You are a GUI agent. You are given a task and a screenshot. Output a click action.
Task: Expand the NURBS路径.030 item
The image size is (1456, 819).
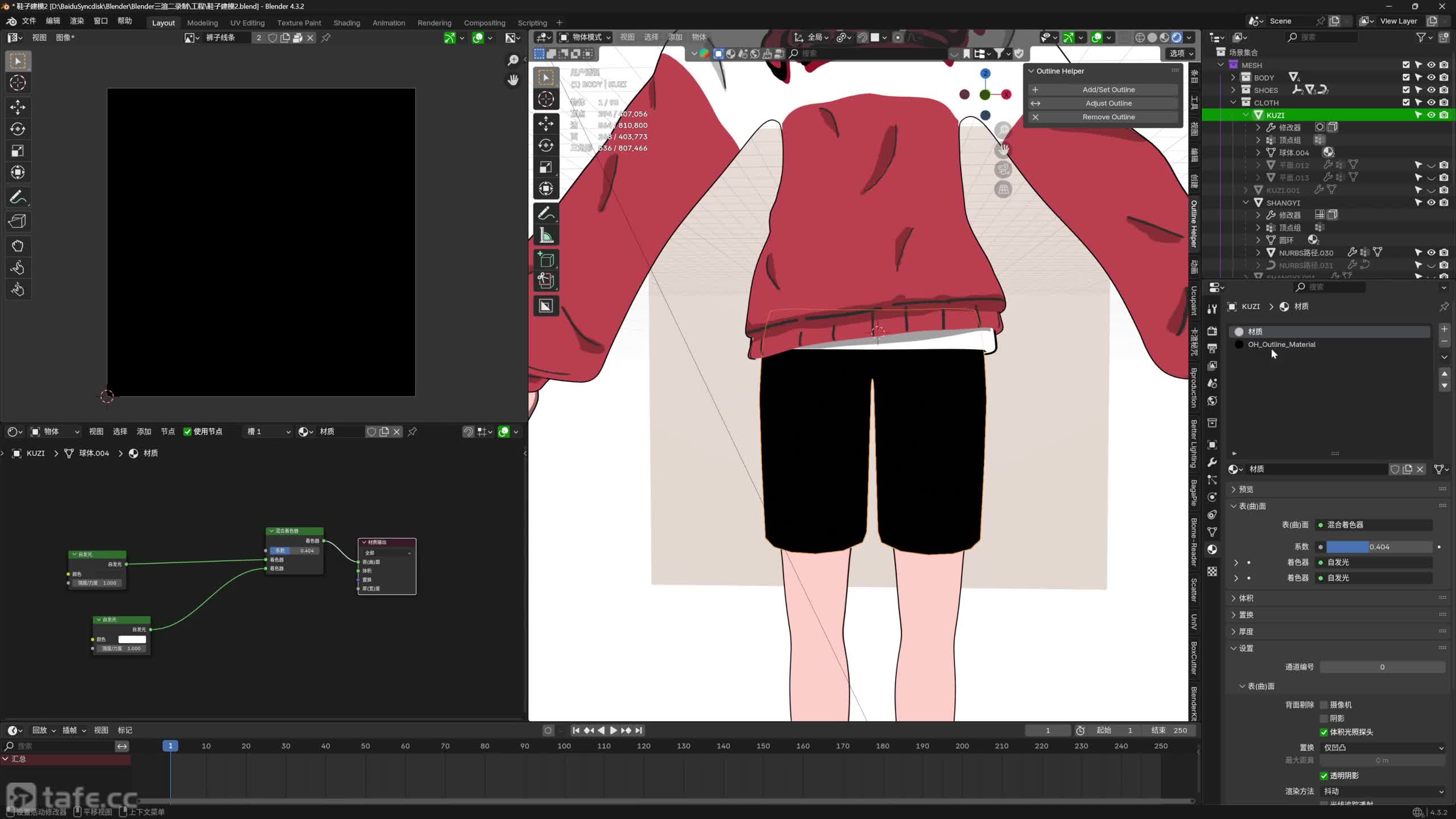1258,253
